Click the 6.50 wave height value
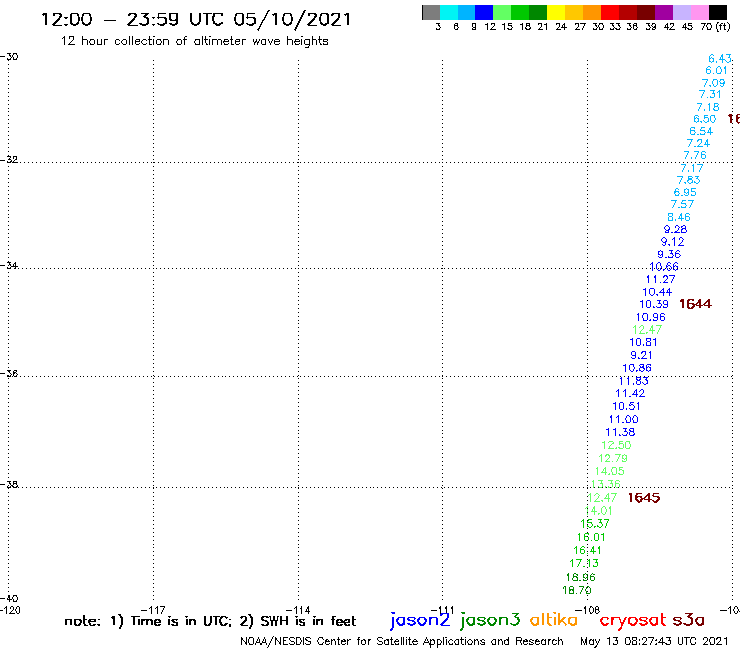The height and width of the screenshot is (650, 740). pos(705,119)
